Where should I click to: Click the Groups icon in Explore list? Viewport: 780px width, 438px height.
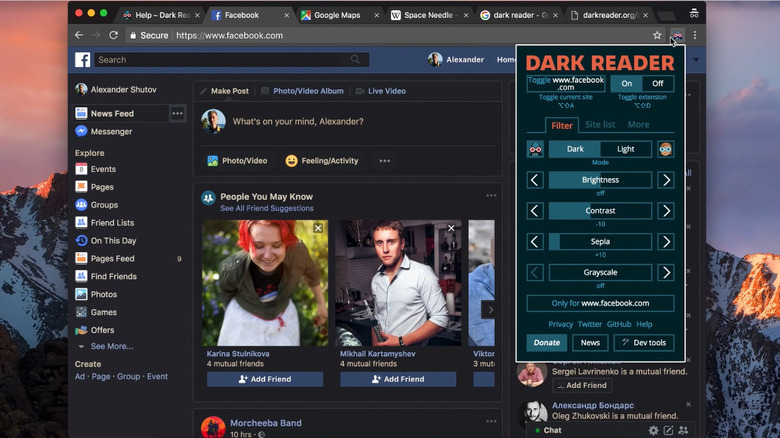pyautogui.click(x=81, y=205)
